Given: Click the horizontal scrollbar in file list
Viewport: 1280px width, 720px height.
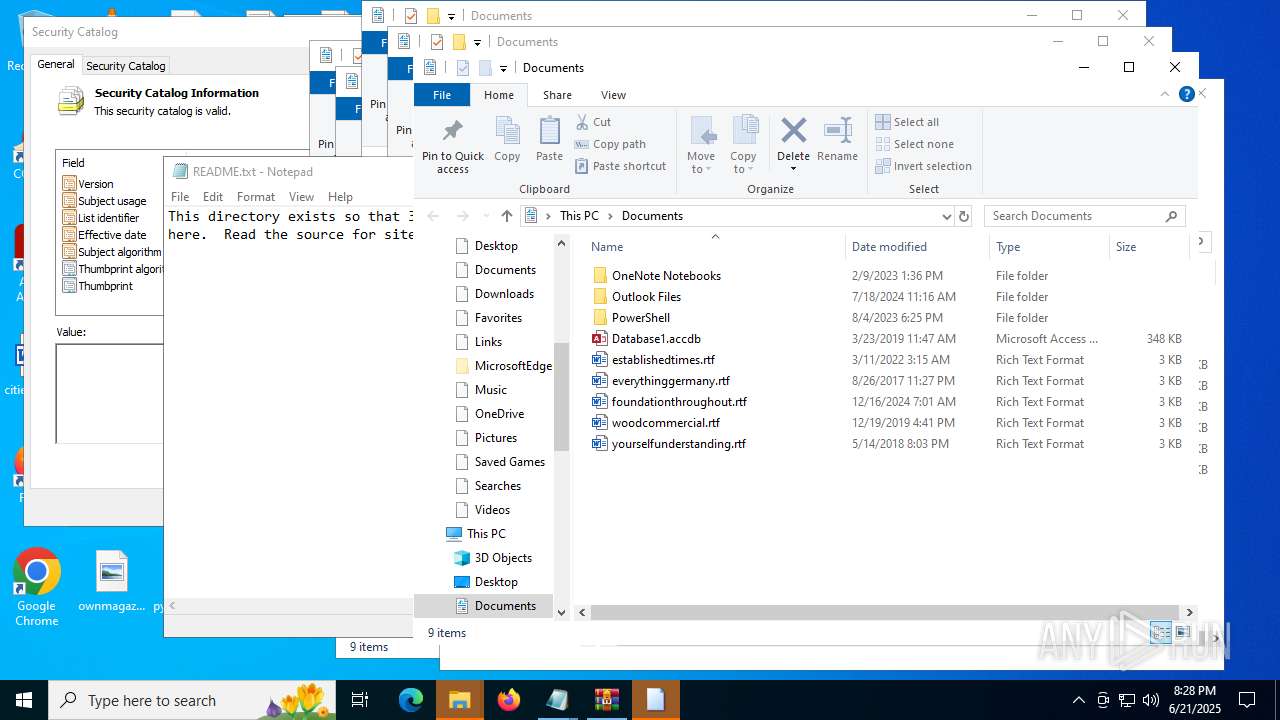Looking at the screenshot, I should point(884,612).
